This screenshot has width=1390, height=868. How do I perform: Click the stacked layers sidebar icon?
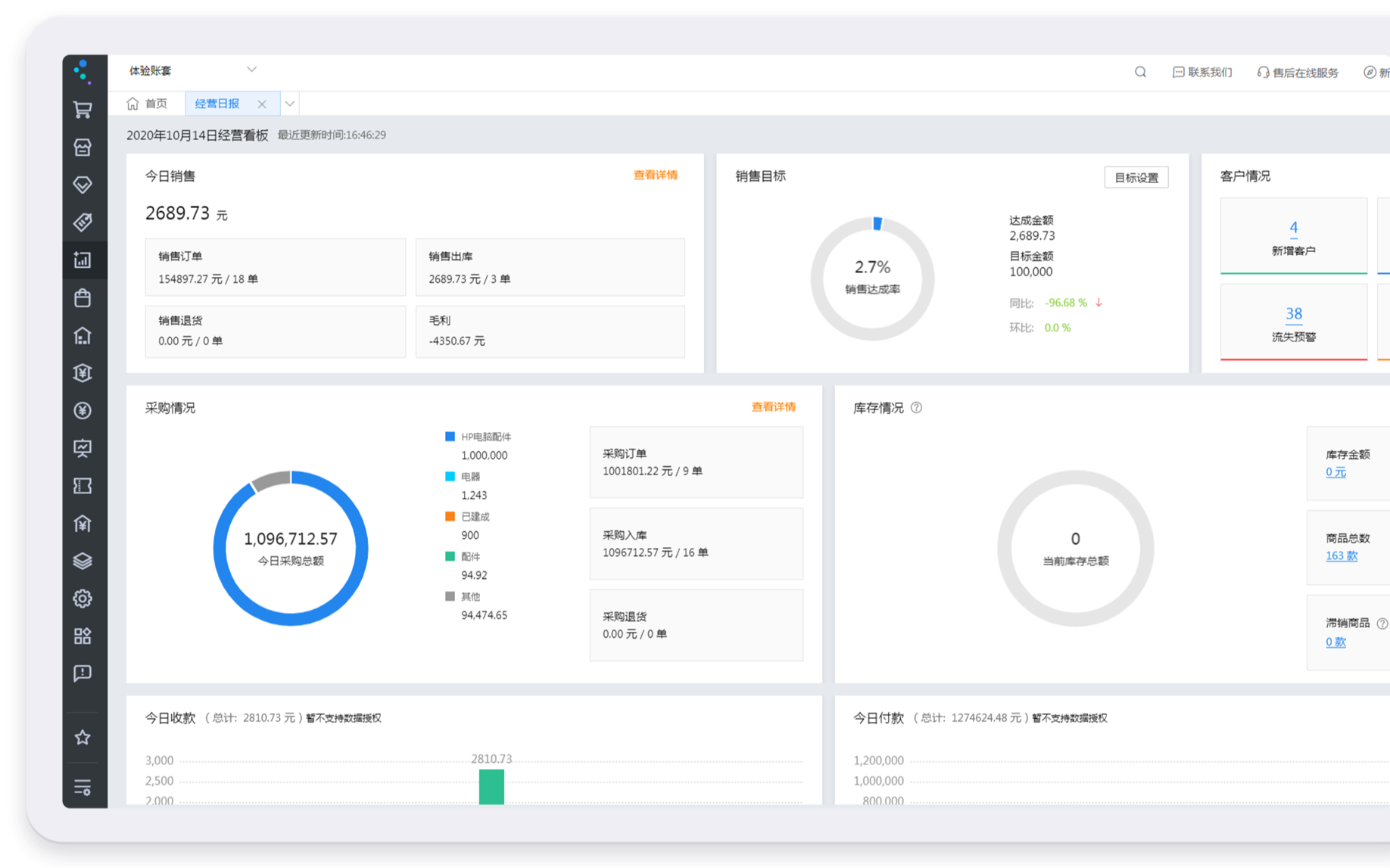pos(83,561)
